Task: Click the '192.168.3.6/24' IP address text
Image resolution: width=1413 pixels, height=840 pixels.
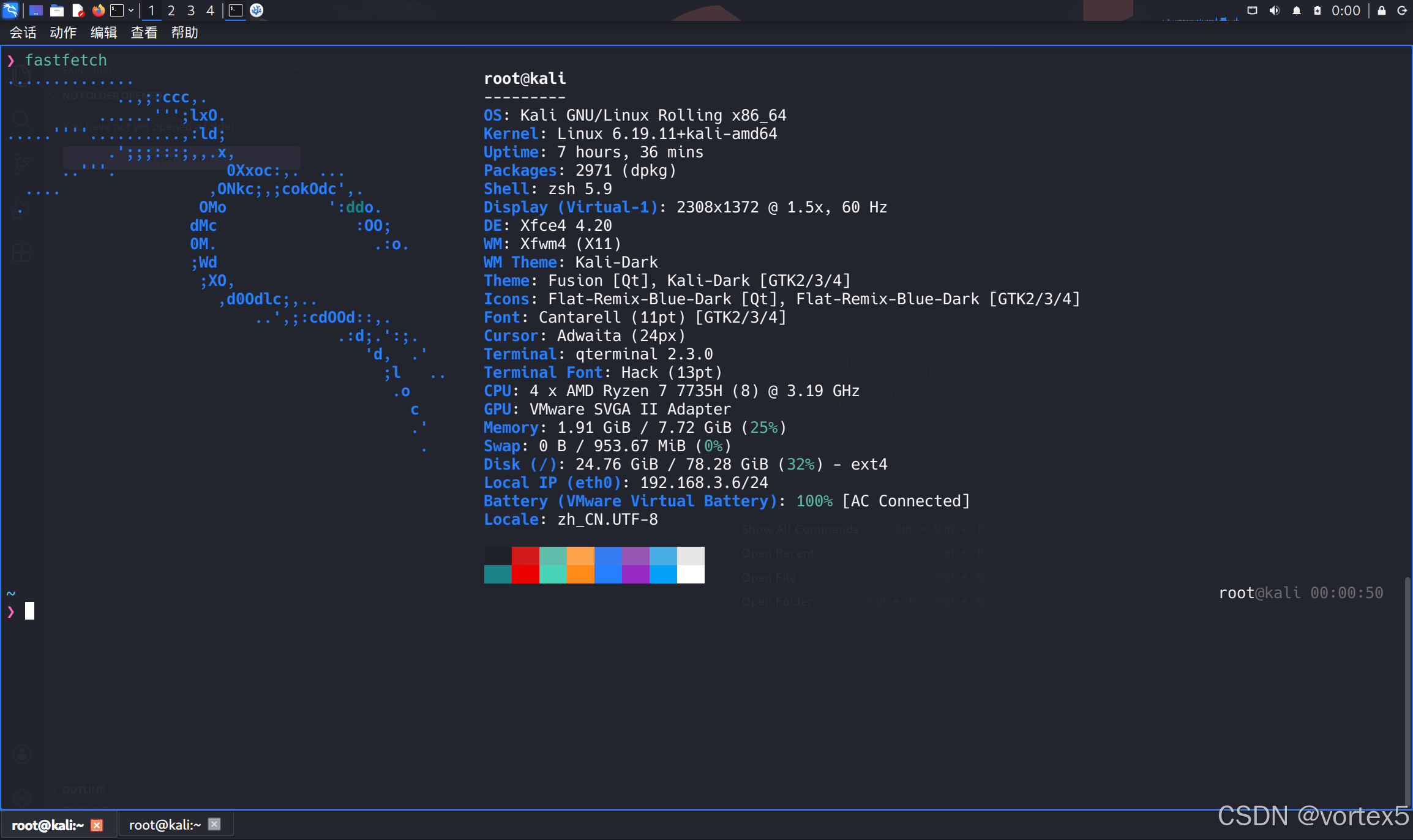Action: [704, 482]
